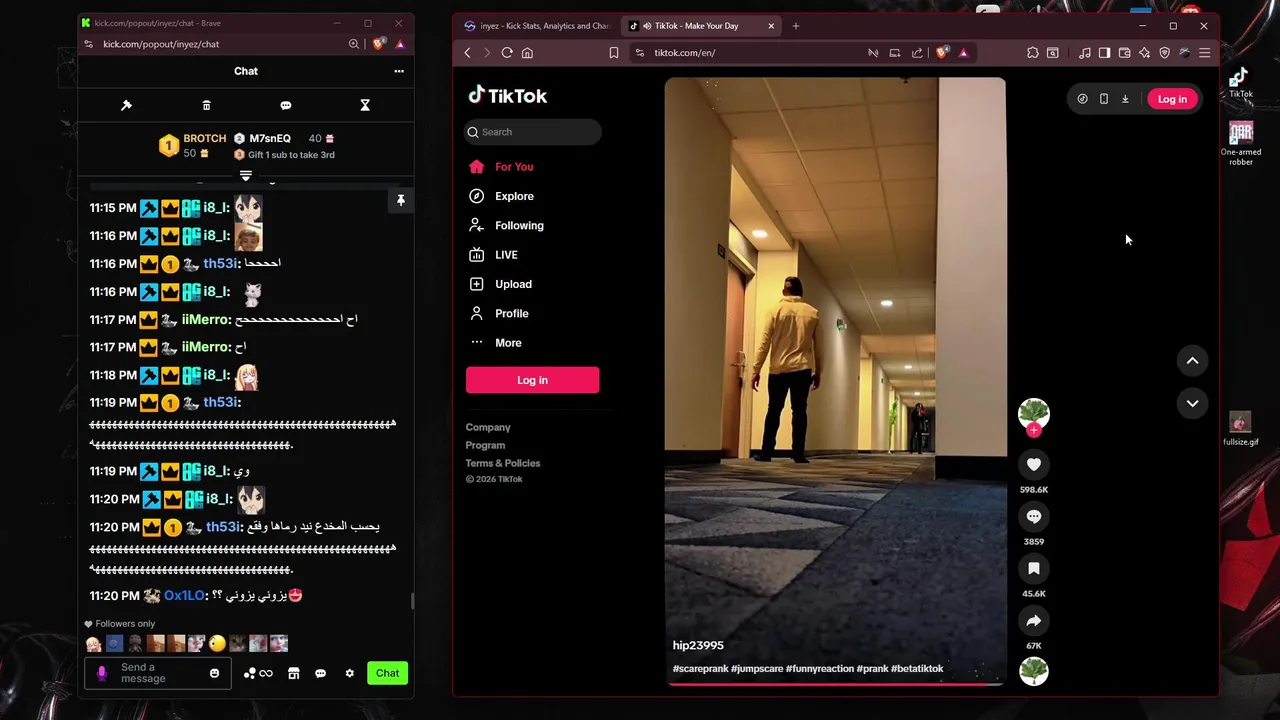The image size is (1280, 720).
Task: Like the video with the heart icon
Action: click(x=1034, y=464)
